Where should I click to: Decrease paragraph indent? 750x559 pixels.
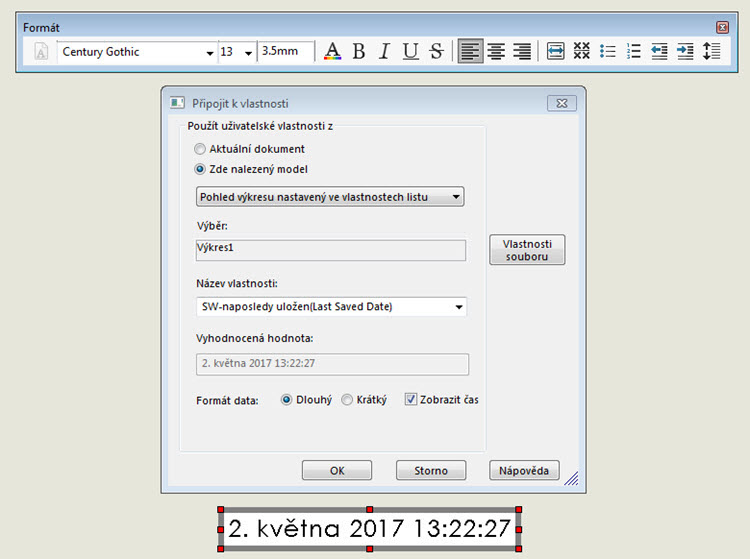[659, 51]
